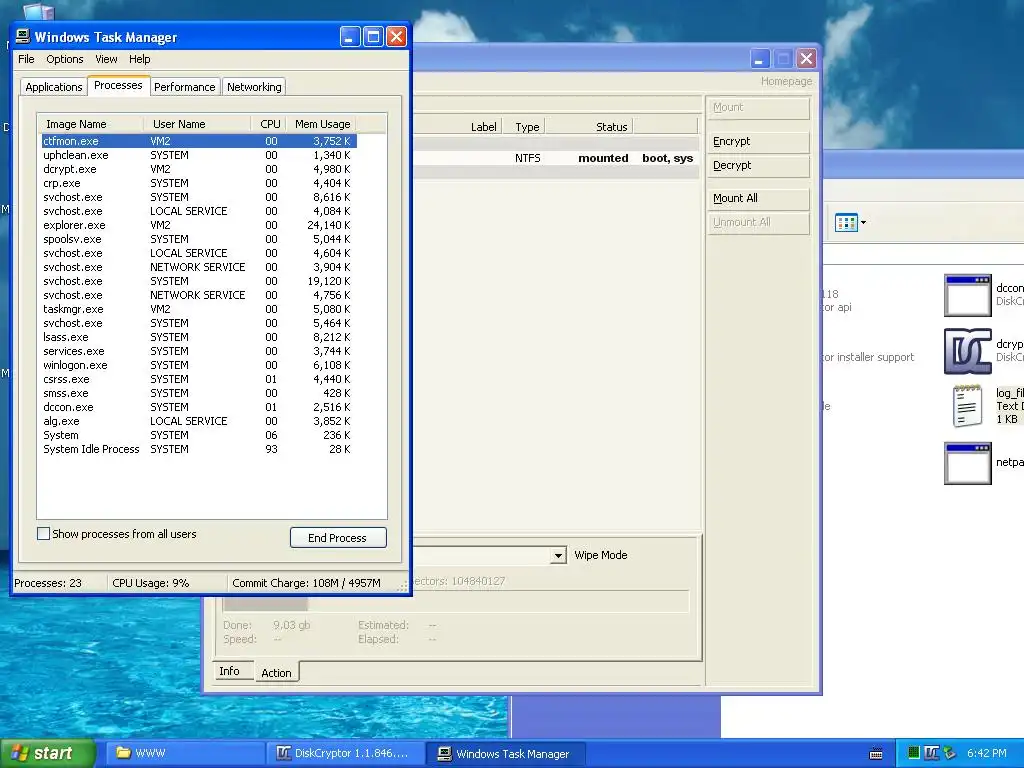Click the Decrypt button in DiskCryptor
Viewport: 1024px width, 768px height.
(x=758, y=166)
